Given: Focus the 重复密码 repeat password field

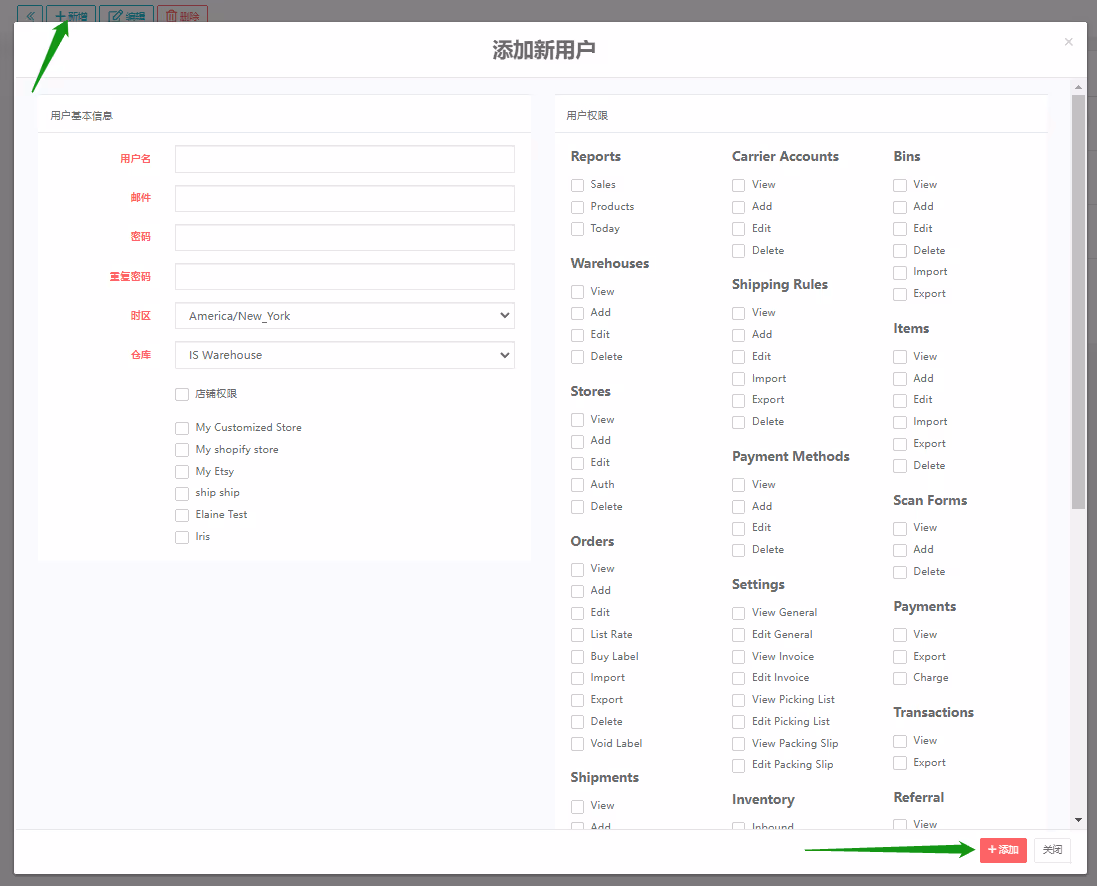Looking at the screenshot, I should 345,276.
